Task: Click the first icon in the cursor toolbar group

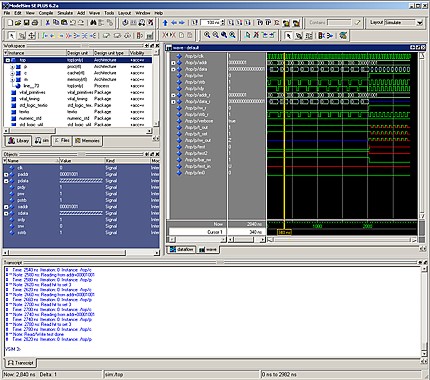Action: [x=248, y=35]
